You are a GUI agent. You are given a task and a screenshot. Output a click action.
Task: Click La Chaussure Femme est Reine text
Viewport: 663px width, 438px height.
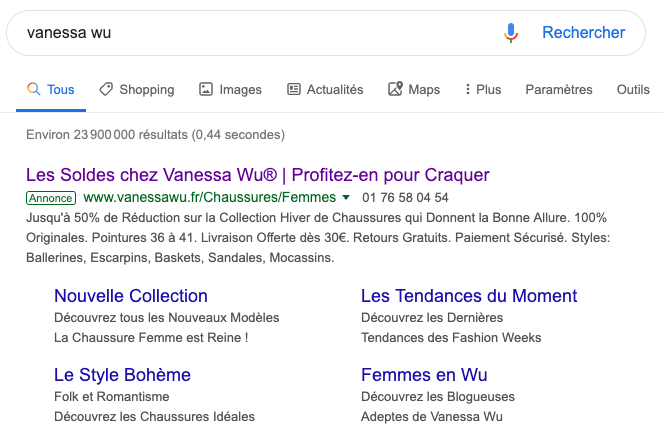pyautogui.click(x=151, y=337)
